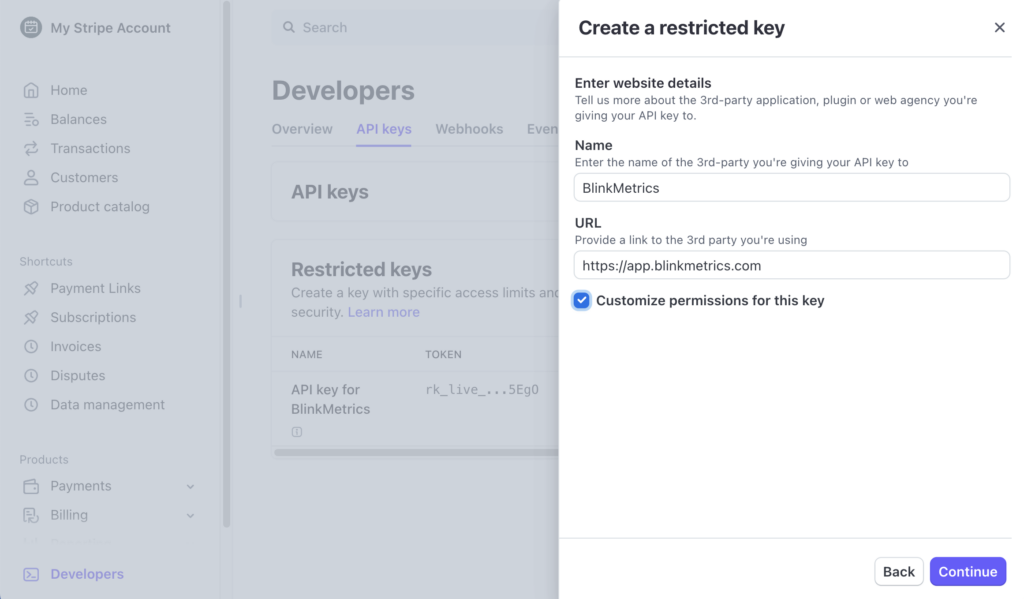1024x599 pixels.
Task: Click the Home icon in sidebar
Action: [x=32, y=90]
